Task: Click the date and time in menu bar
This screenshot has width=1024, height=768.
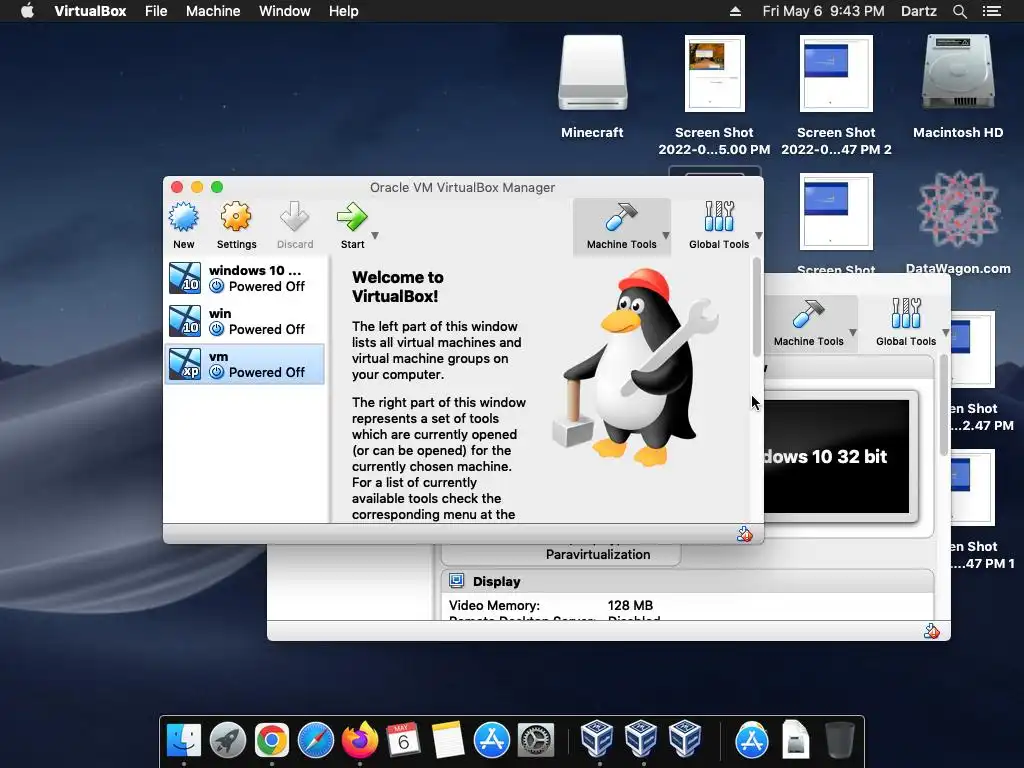Action: pos(823,11)
